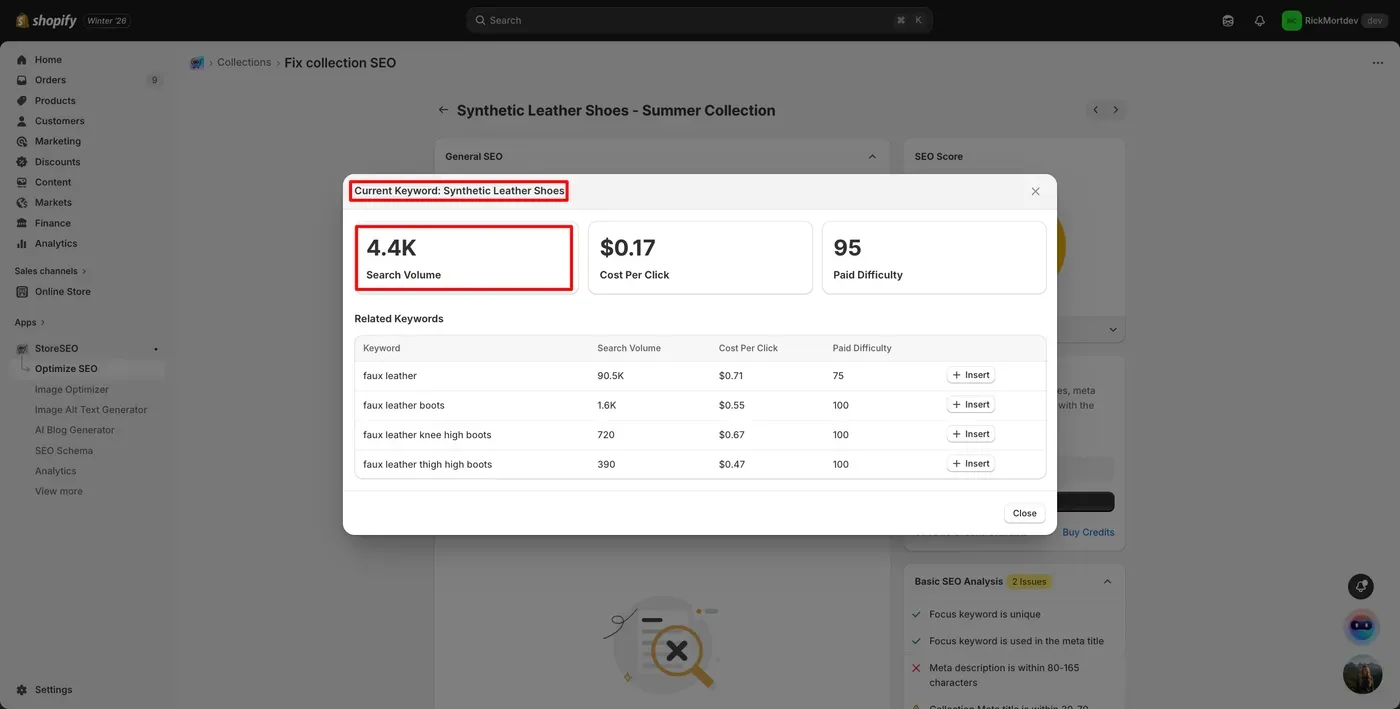Click Focus keyword is unique item

point(984,614)
